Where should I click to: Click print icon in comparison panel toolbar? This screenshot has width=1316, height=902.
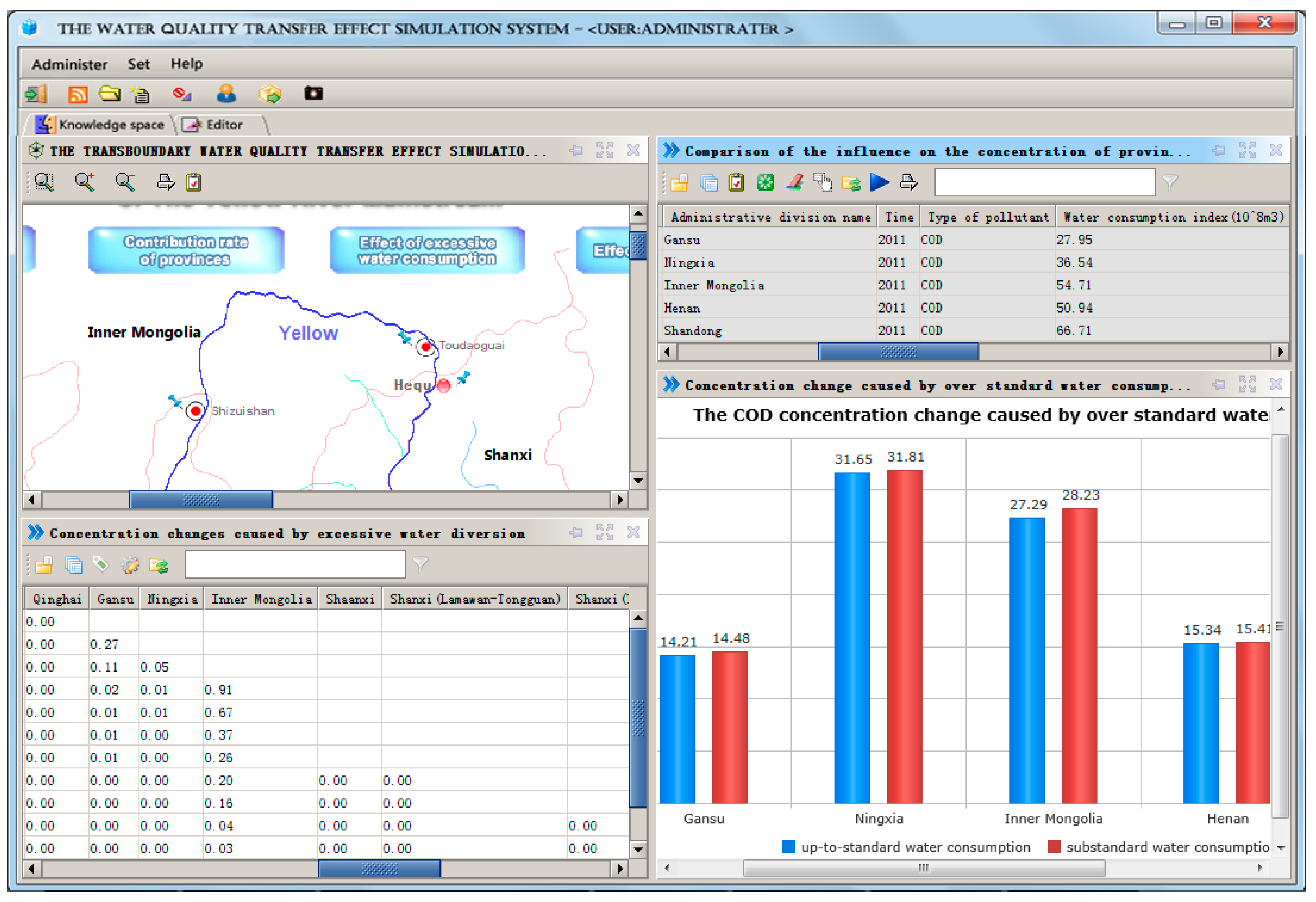909,182
